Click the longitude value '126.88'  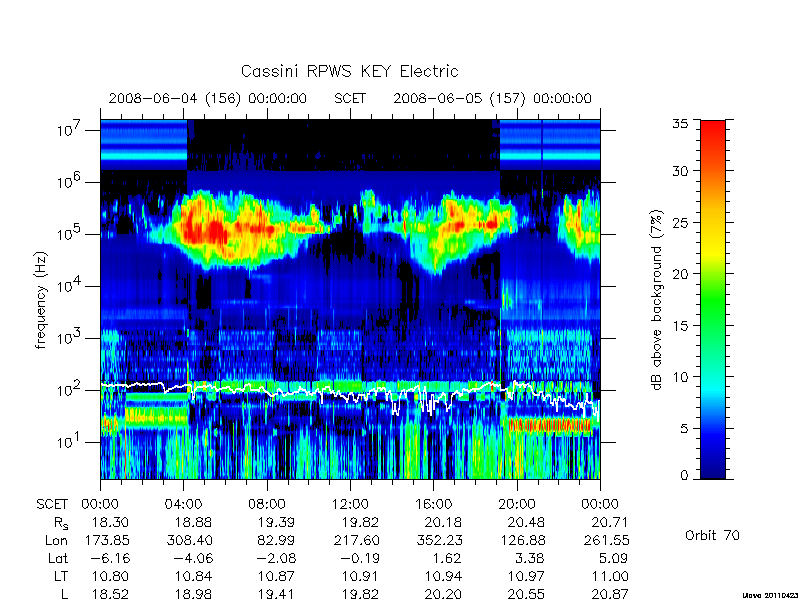coord(523,540)
